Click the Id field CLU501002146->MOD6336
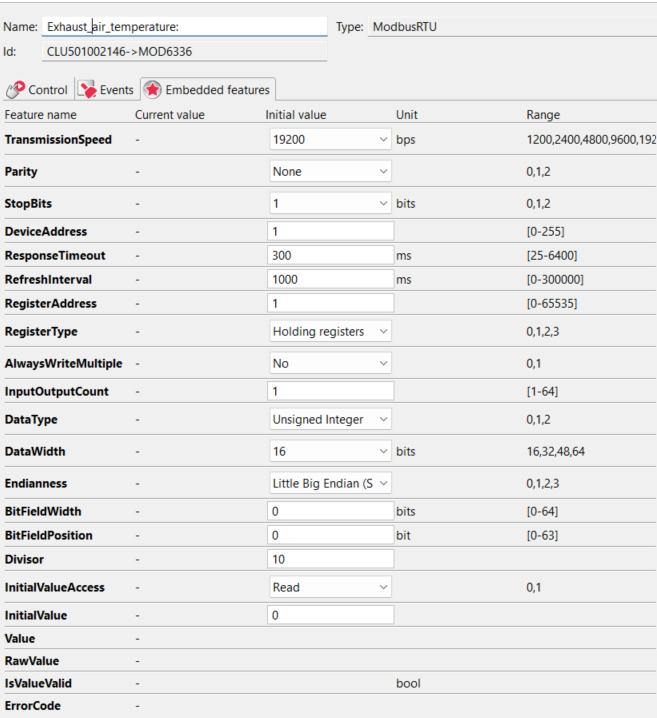Viewport: 657px width, 718px height. click(x=185, y=51)
